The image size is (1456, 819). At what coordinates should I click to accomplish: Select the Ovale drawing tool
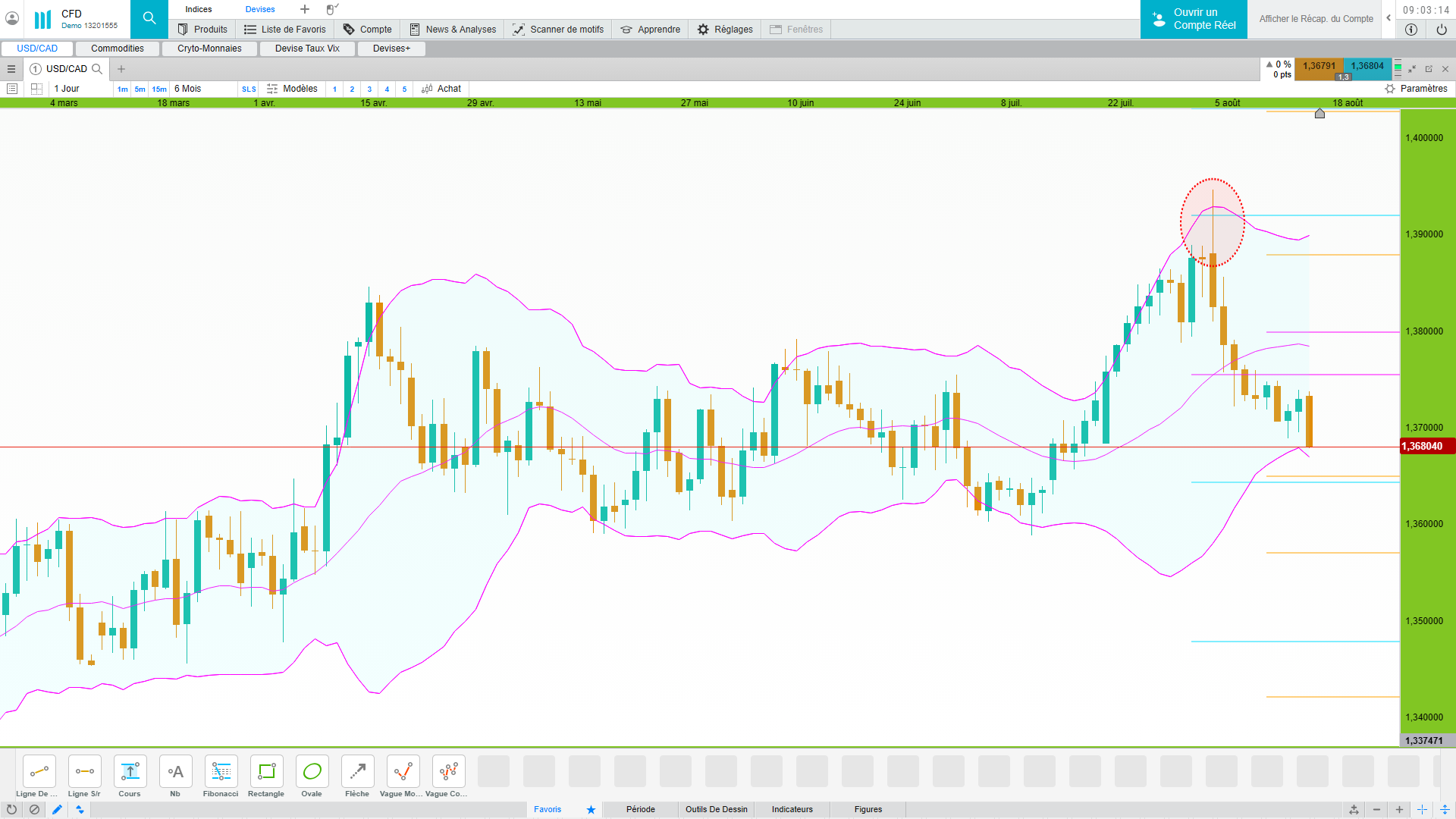pyautogui.click(x=312, y=772)
